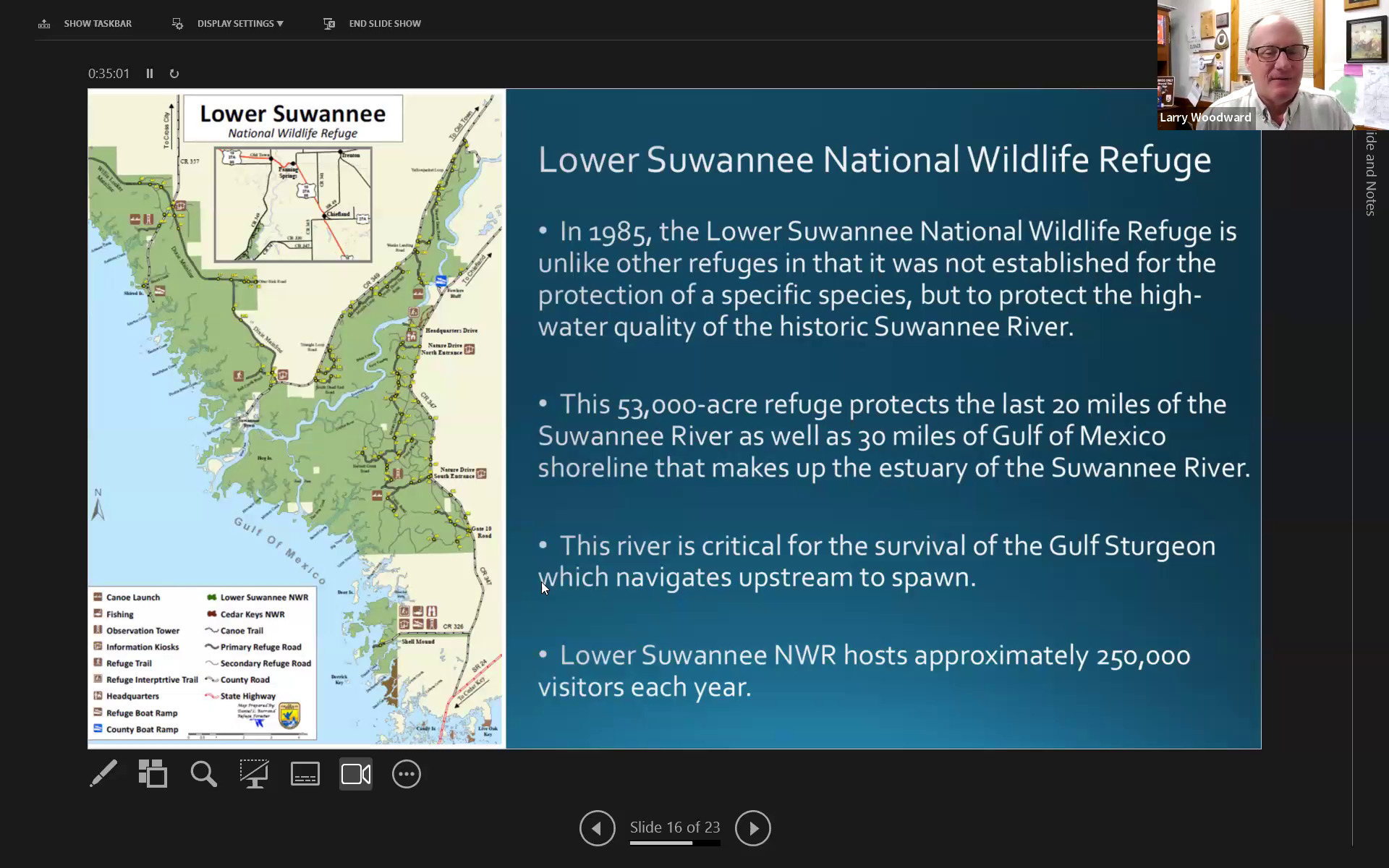Click the slide progress bar
1389x868 pixels.
[x=675, y=843]
